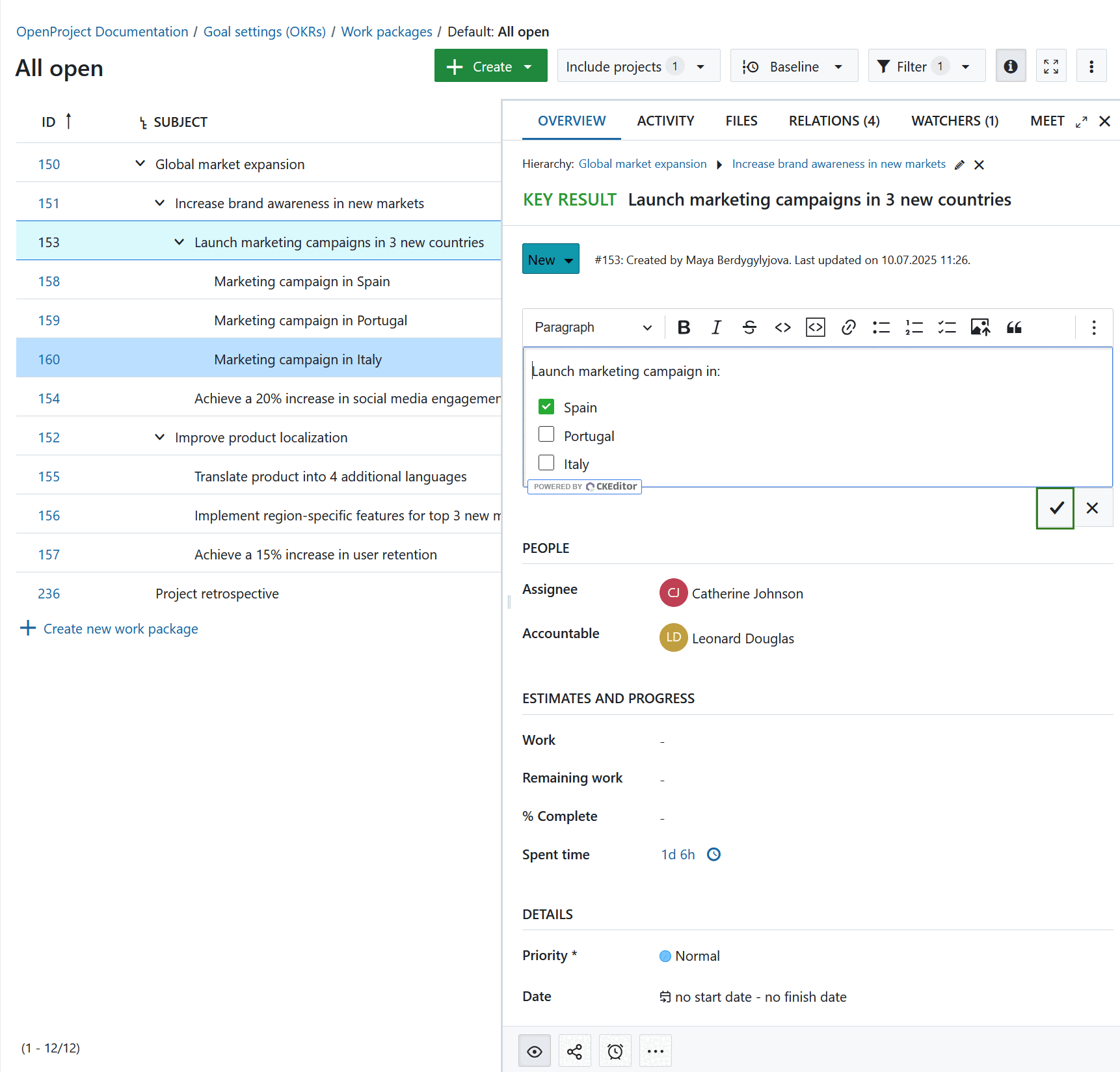Insert an image in the editor toolbar
Screen dimensions: 1120x1072
[x=980, y=327]
